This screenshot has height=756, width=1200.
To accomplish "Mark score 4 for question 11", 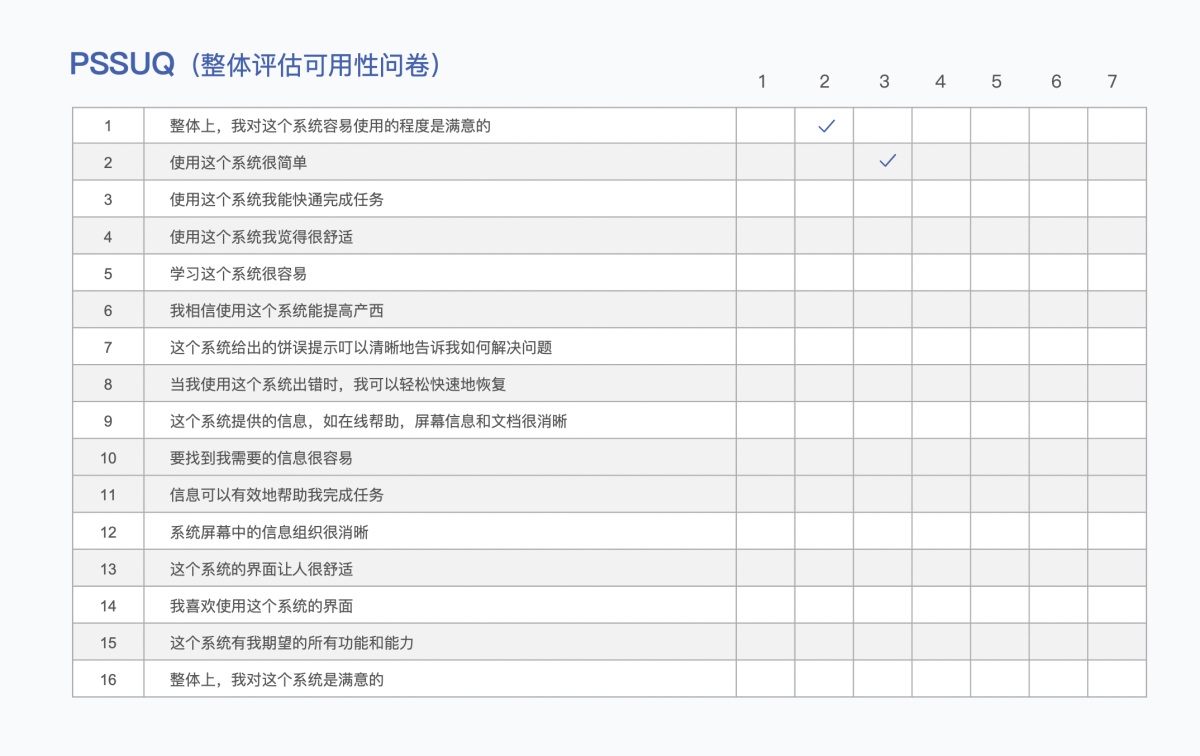I will click(940, 494).
